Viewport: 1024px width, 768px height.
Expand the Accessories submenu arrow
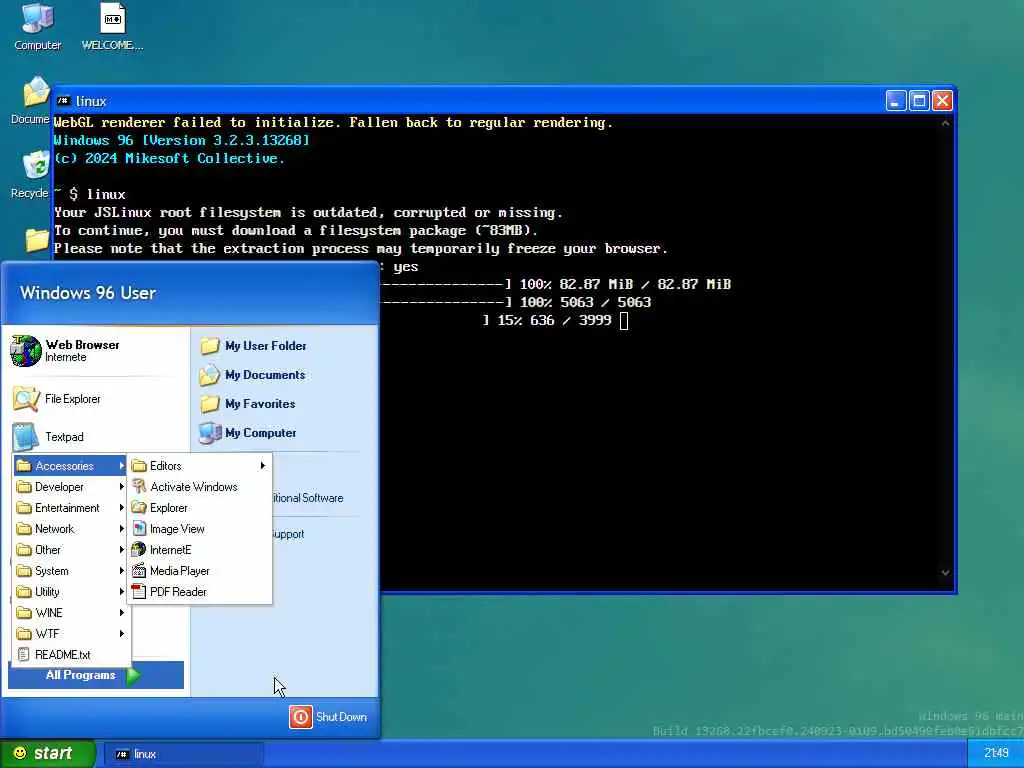point(121,466)
